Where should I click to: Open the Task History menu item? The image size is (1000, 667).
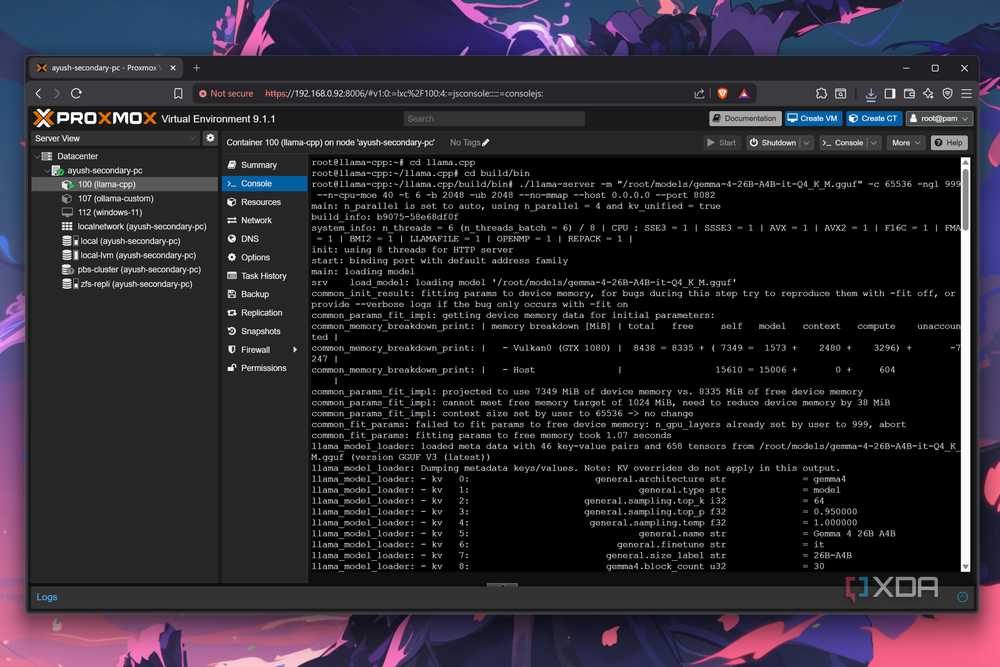(264, 275)
